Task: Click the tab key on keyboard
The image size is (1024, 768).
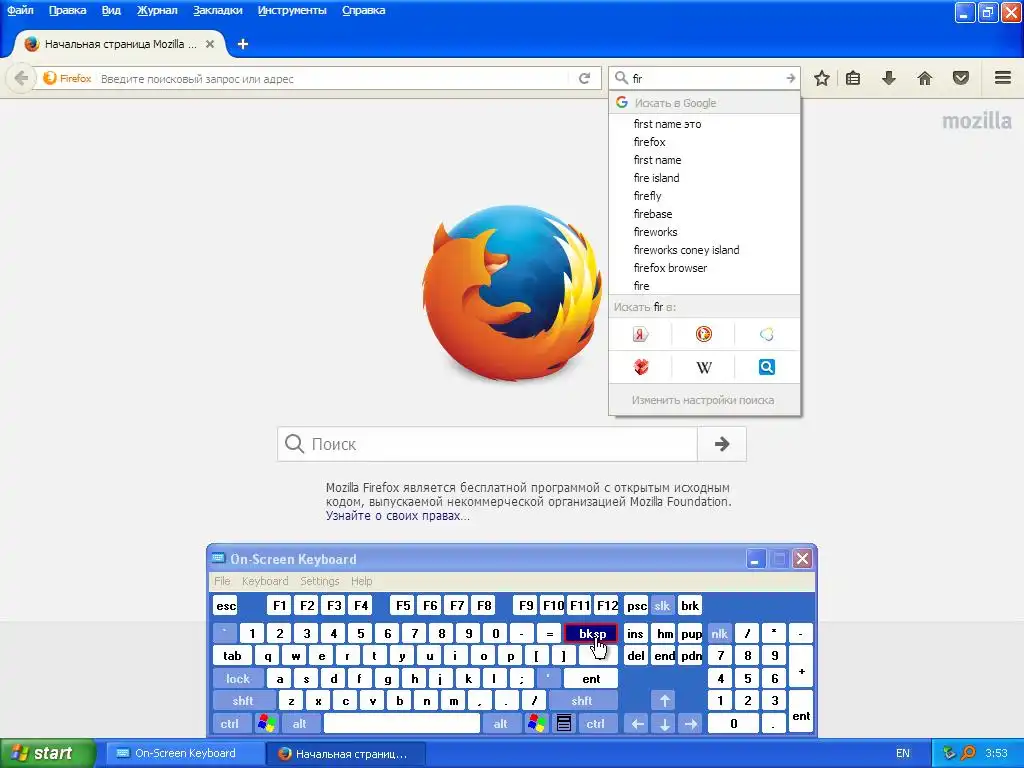Action: tap(232, 656)
